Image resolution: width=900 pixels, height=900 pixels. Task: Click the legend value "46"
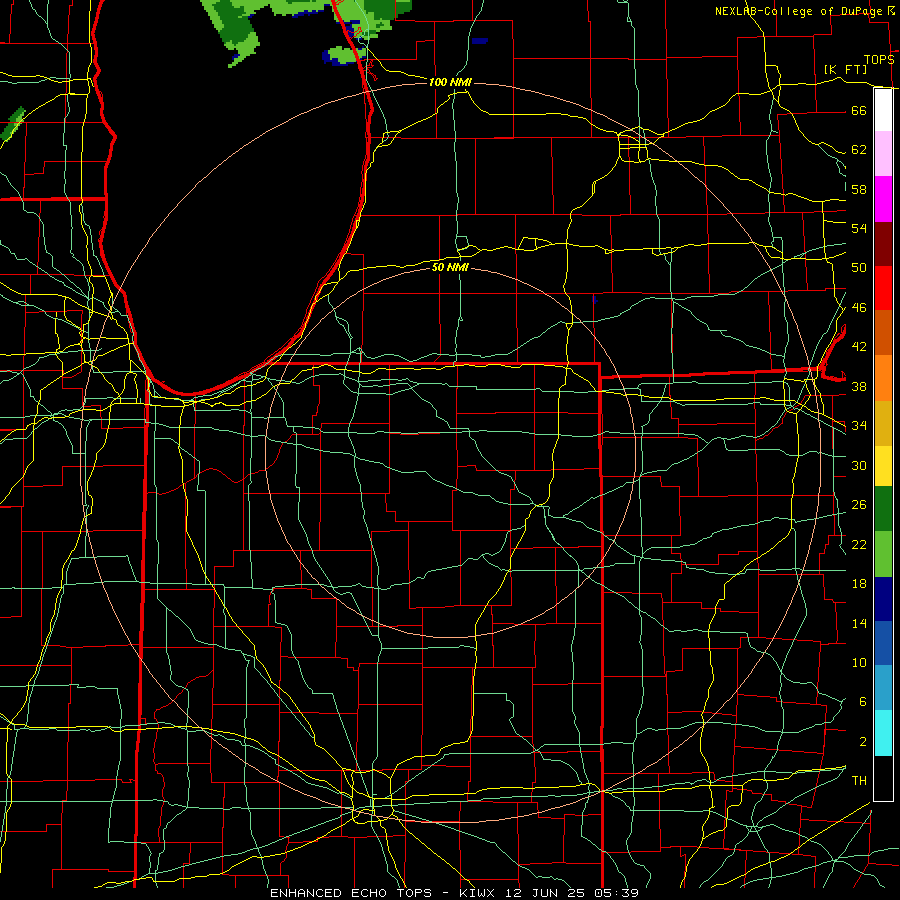tap(859, 308)
